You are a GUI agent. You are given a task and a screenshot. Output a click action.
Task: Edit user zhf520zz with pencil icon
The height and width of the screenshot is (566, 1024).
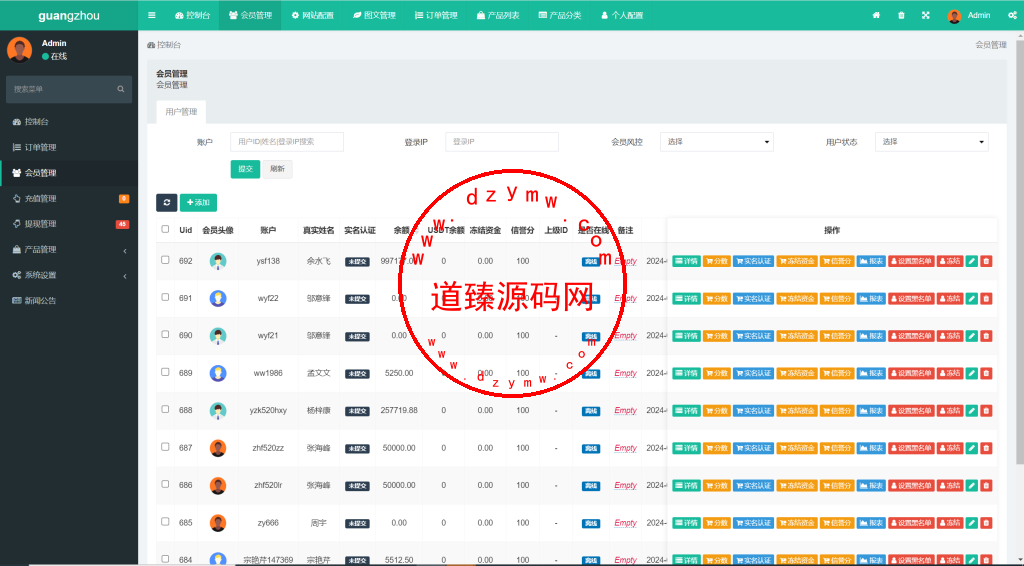point(972,448)
